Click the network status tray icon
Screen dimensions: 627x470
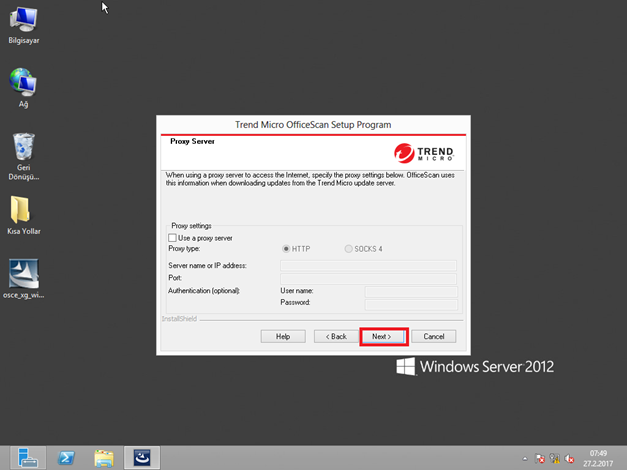click(x=555, y=458)
